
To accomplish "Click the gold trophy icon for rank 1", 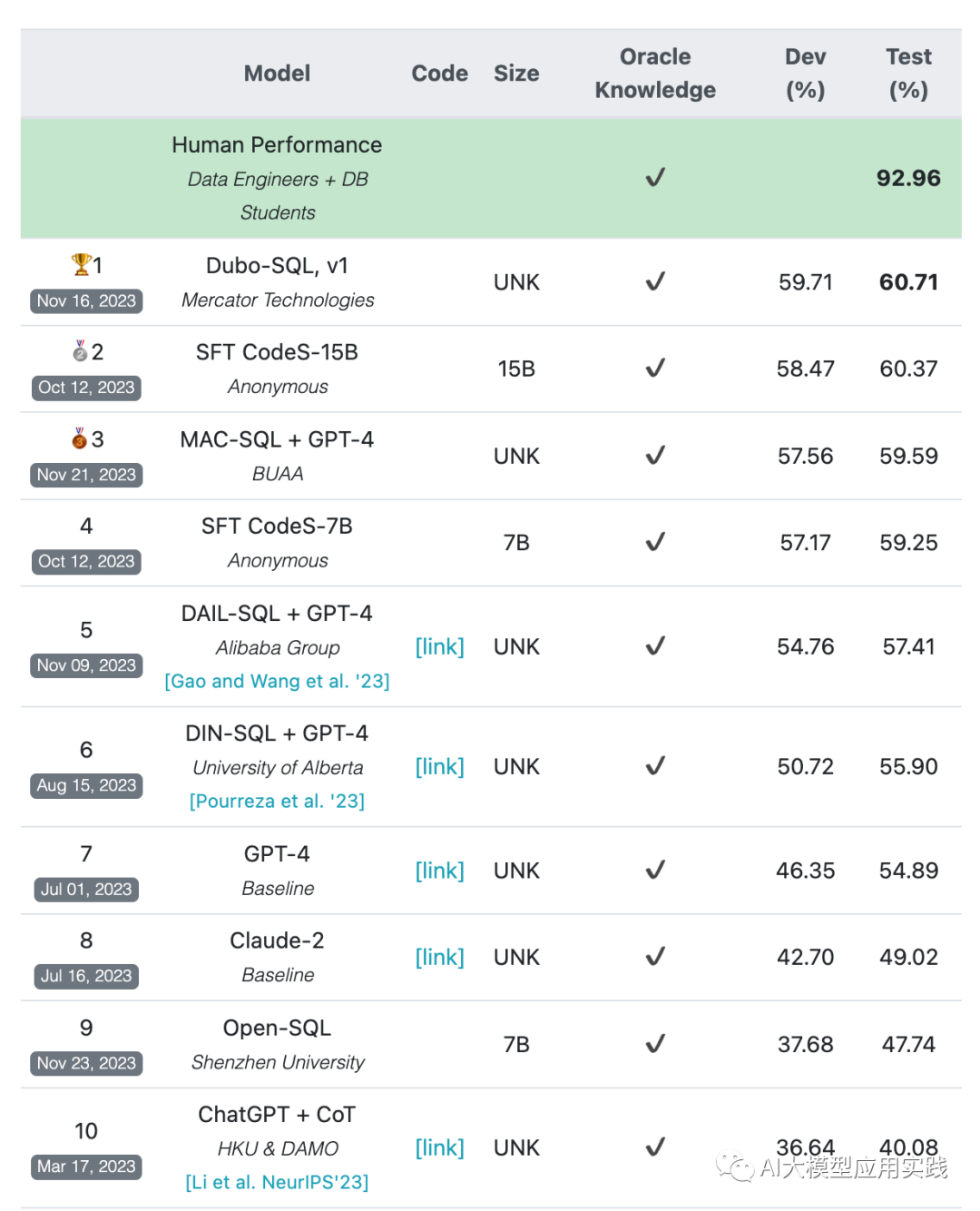I will [x=81, y=264].
